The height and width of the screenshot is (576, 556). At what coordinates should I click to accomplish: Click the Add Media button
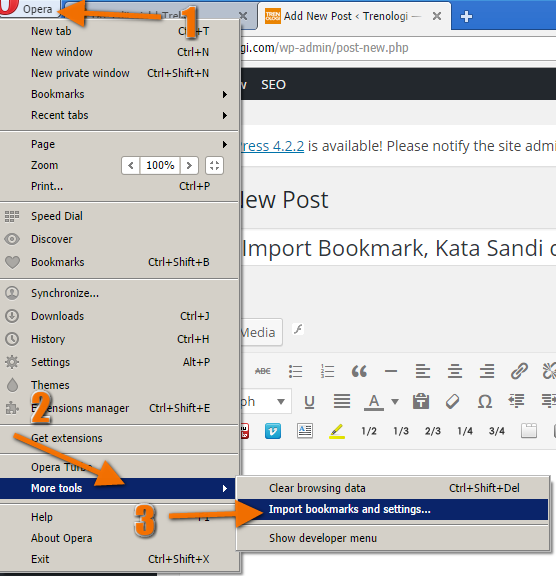coord(261,332)
